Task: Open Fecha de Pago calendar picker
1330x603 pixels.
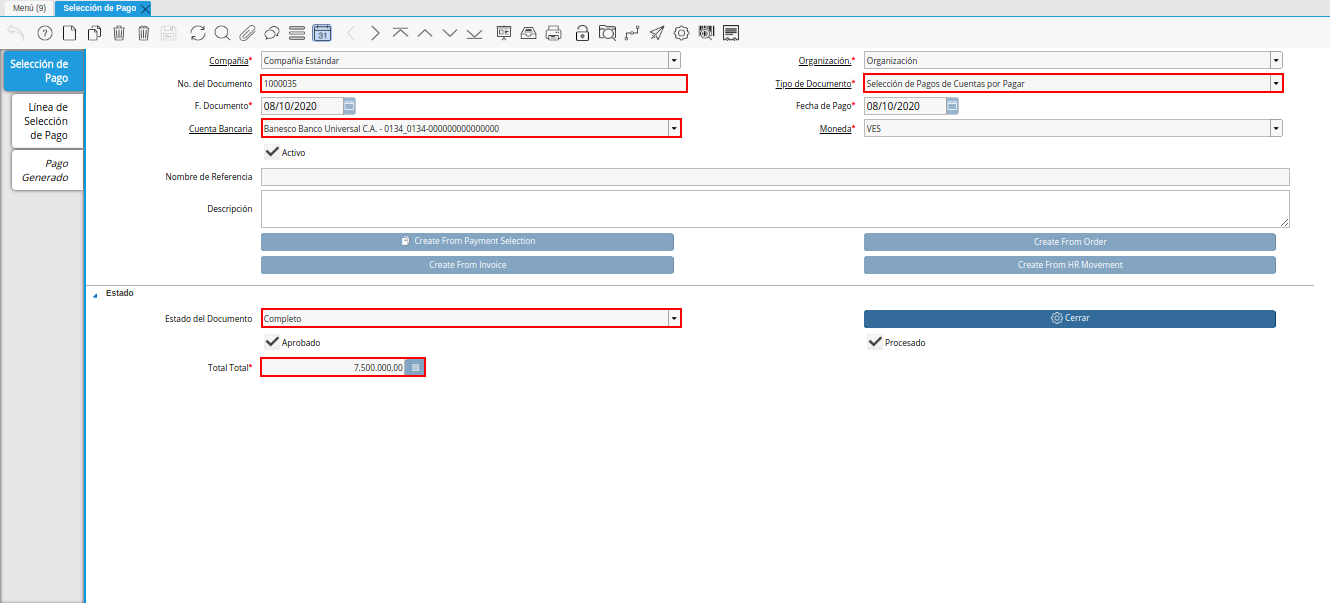Action: click(952, 105)
